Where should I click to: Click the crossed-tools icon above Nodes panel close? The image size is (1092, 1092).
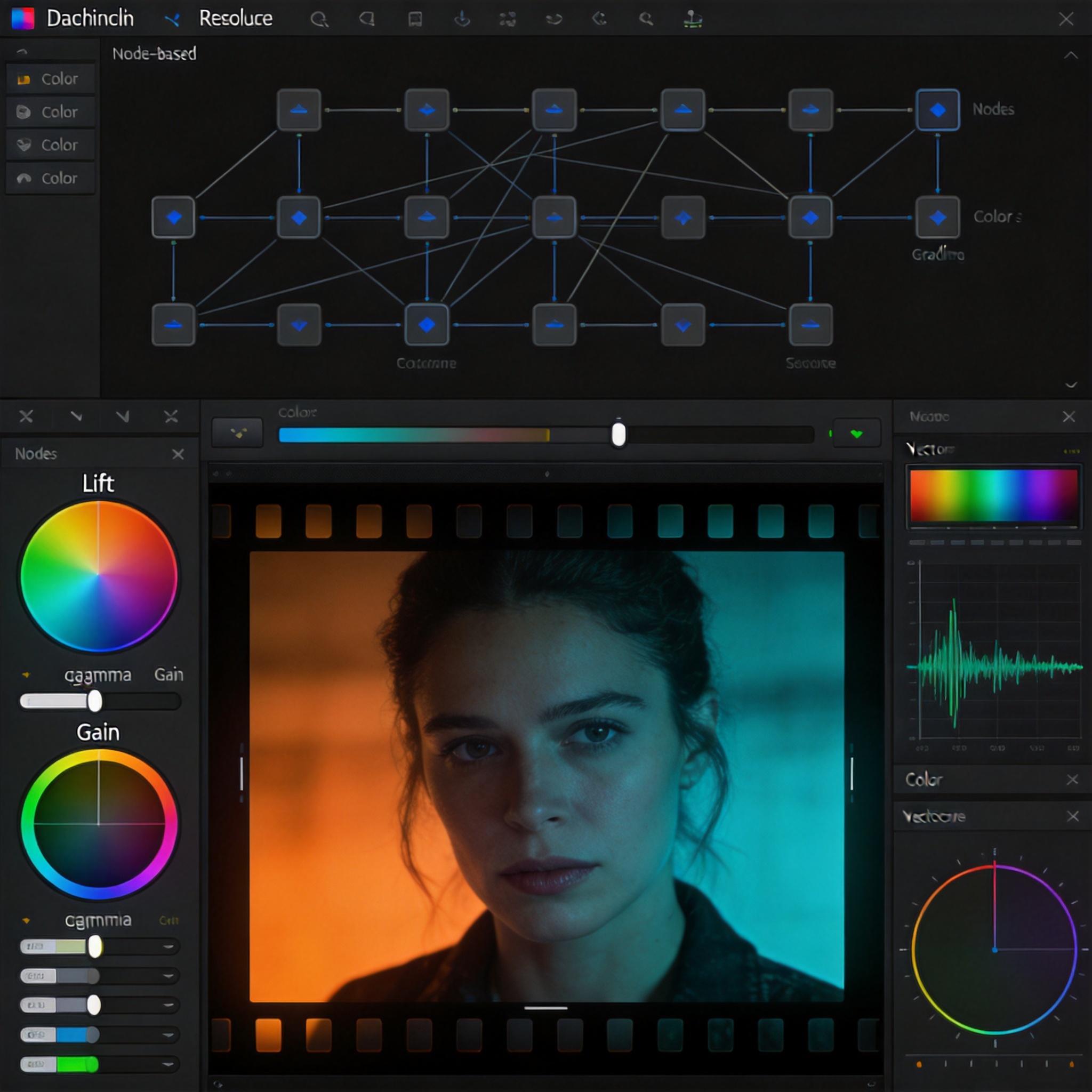point(171,416)
